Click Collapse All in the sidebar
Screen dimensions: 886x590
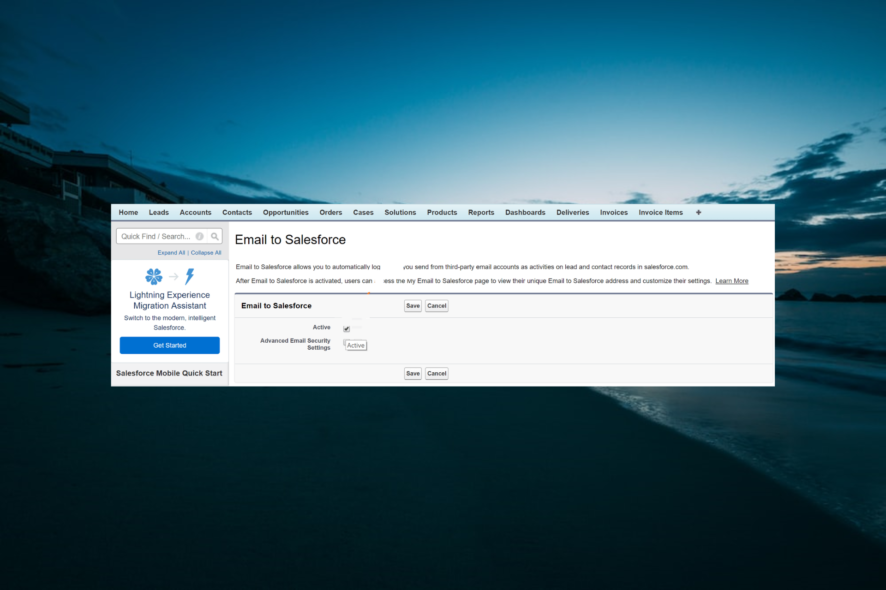[x=205, y=252]
